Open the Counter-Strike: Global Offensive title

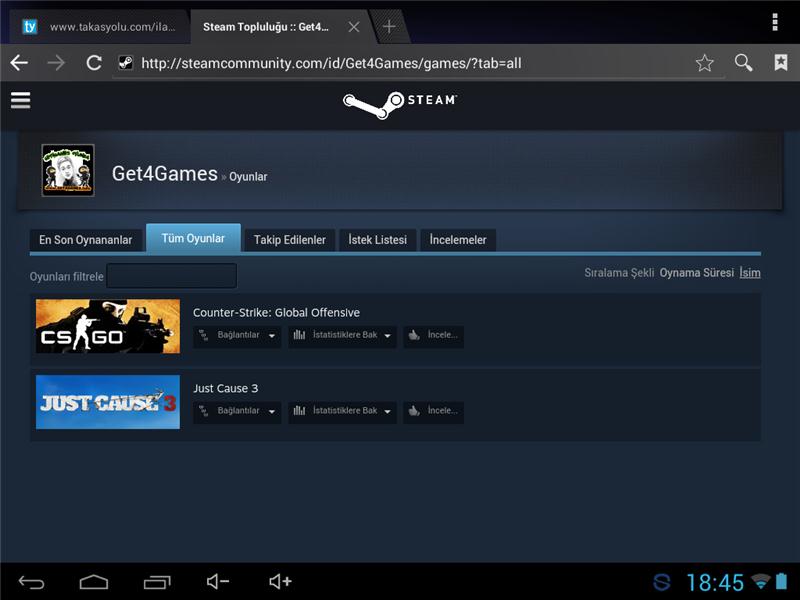click(276, 312)
